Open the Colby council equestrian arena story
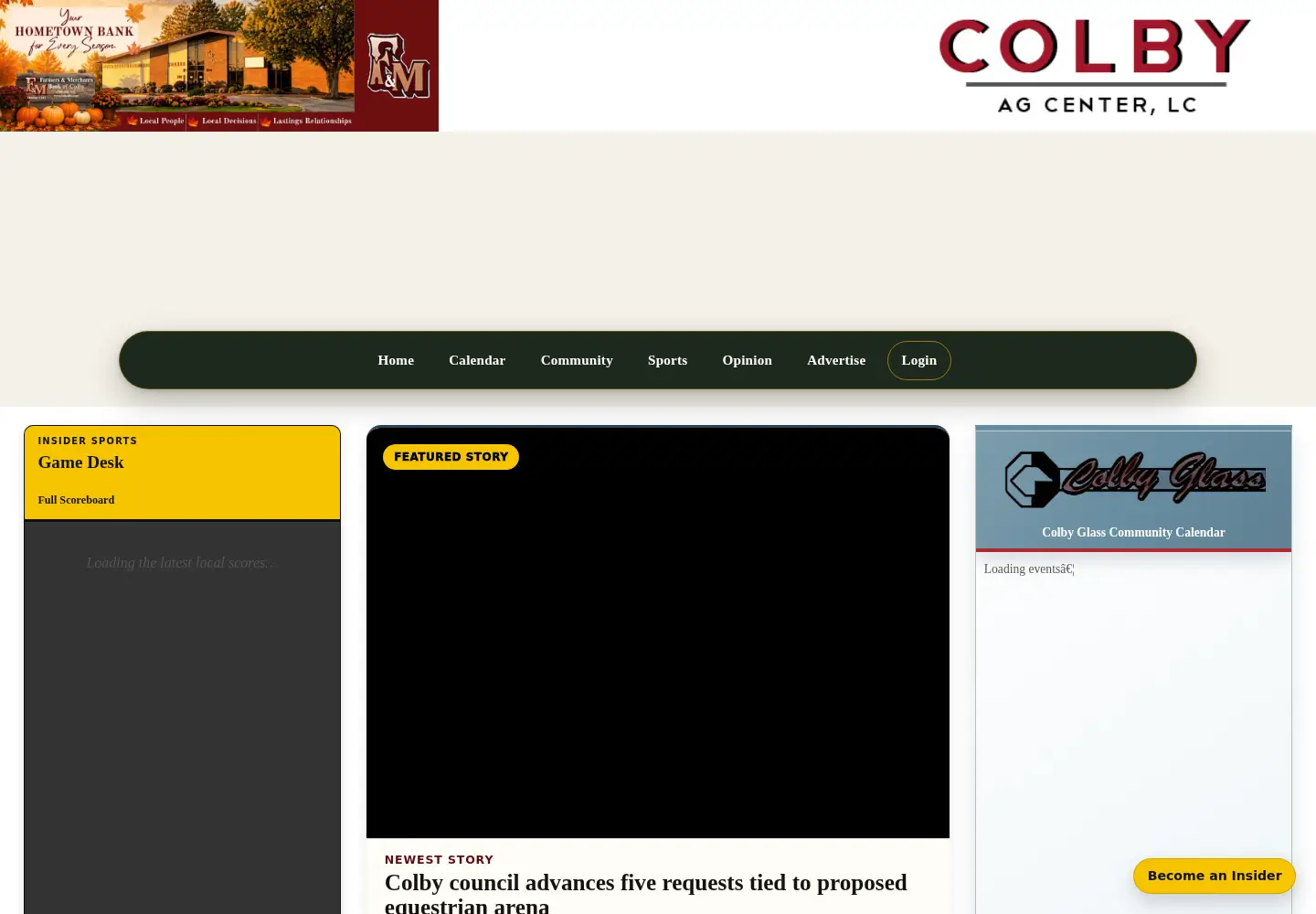The height and width of the screenshot is (914, 1316). pos(646,893)
